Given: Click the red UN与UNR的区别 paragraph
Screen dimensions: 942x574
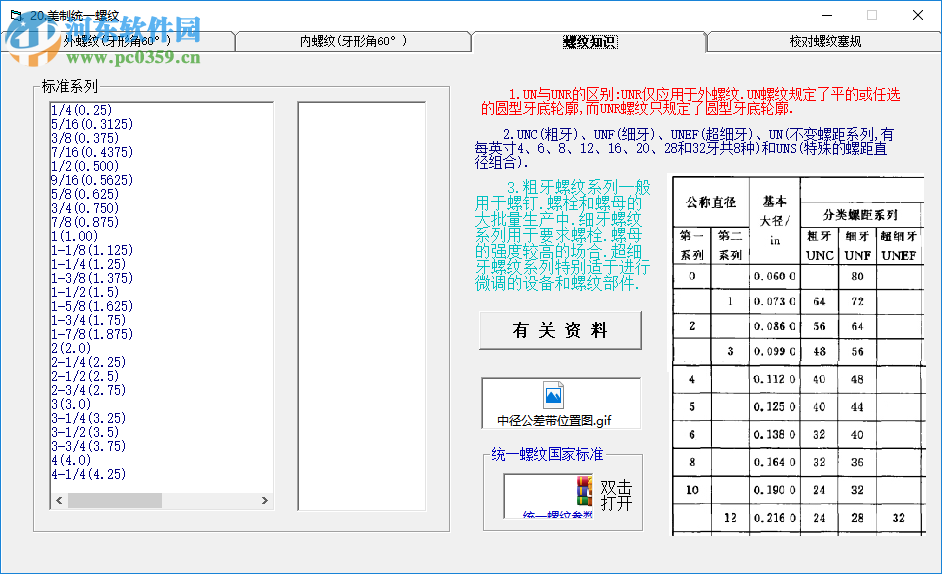Looking at the screenshot, I should [690, 101].
